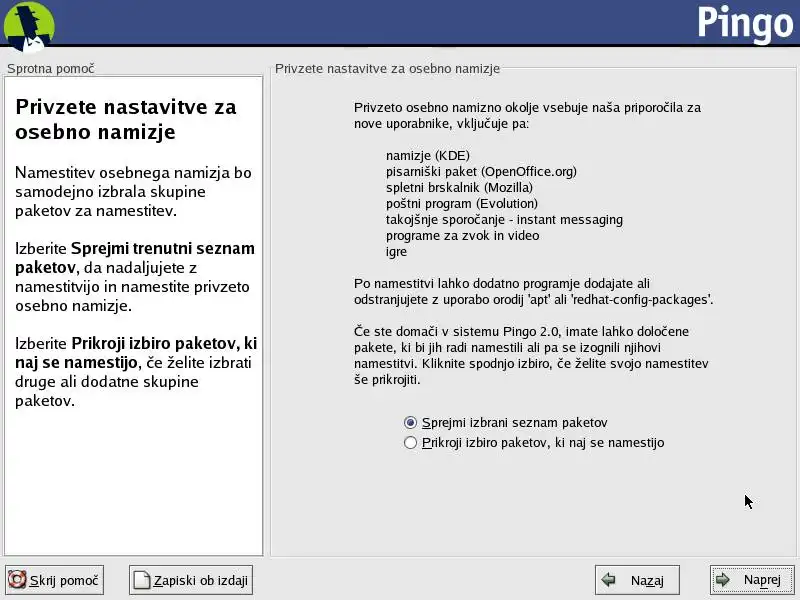The width and height of the screenshot is (800, 600).
Task: Click the Naprej button to continue
Action: tap(752, 580)
